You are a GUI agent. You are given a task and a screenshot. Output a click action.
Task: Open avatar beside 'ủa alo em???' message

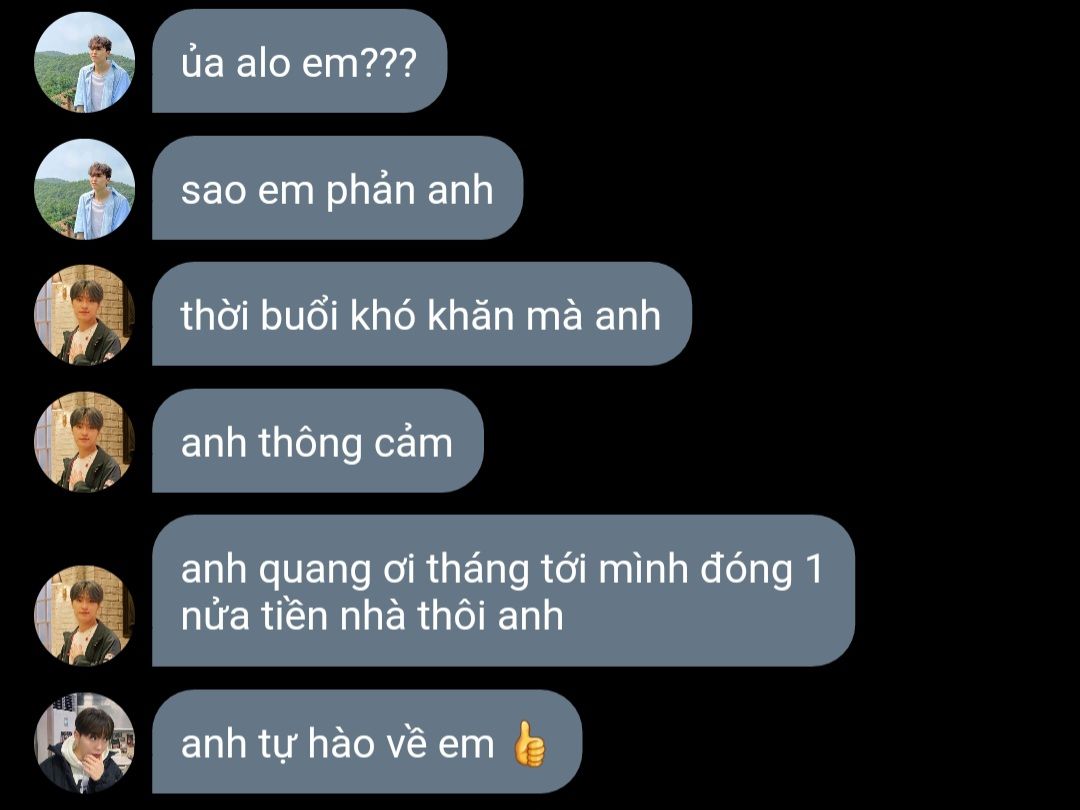84,62
